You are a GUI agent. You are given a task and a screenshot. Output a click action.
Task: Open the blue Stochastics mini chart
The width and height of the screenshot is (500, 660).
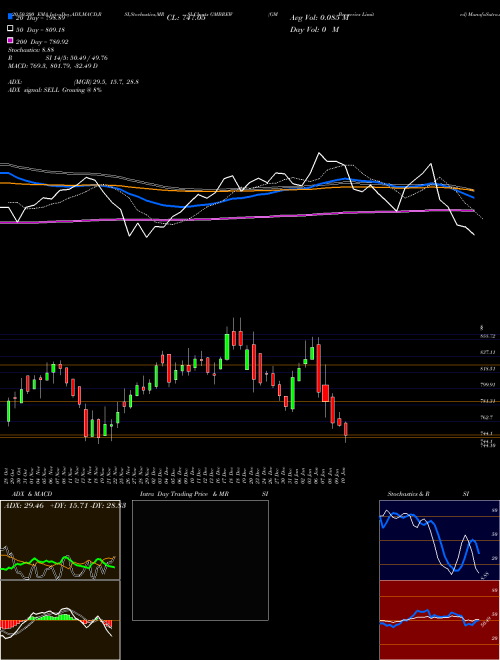coord(439,540)
